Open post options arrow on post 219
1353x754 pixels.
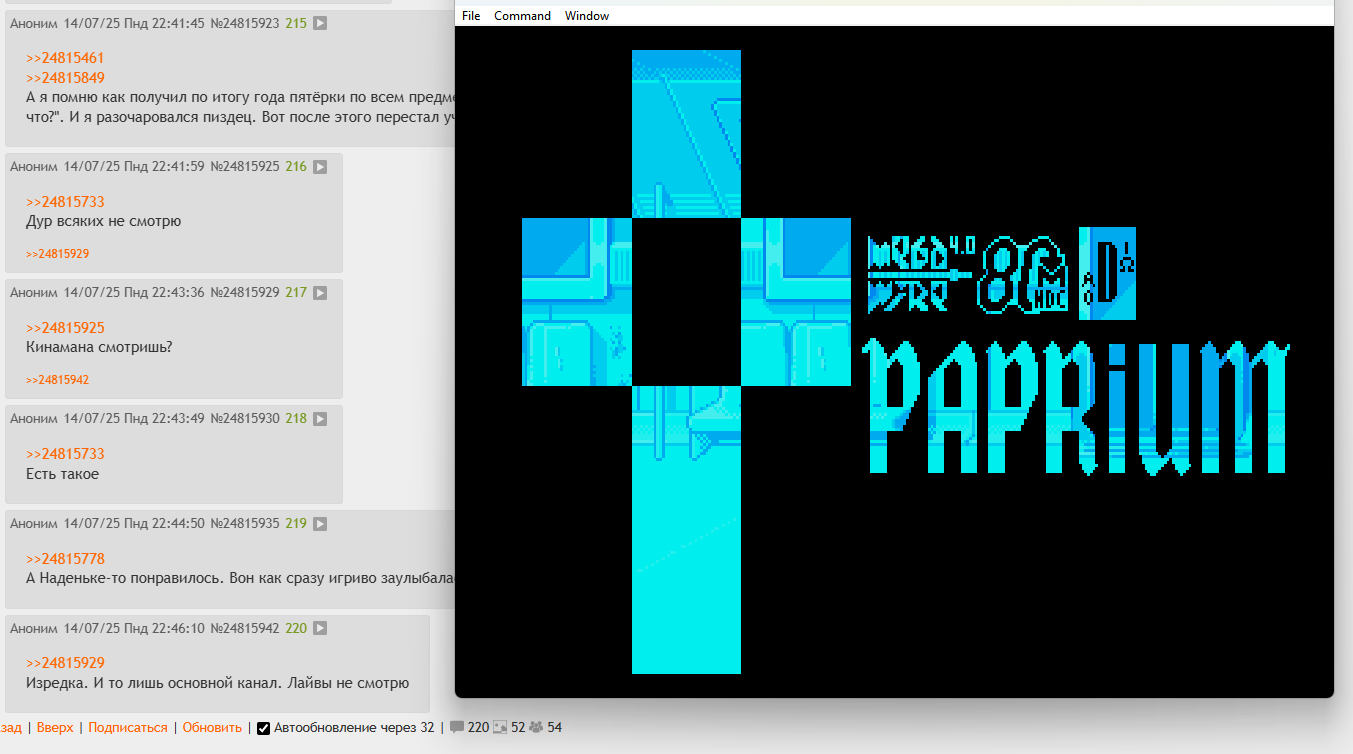click(x=320, y=524)
